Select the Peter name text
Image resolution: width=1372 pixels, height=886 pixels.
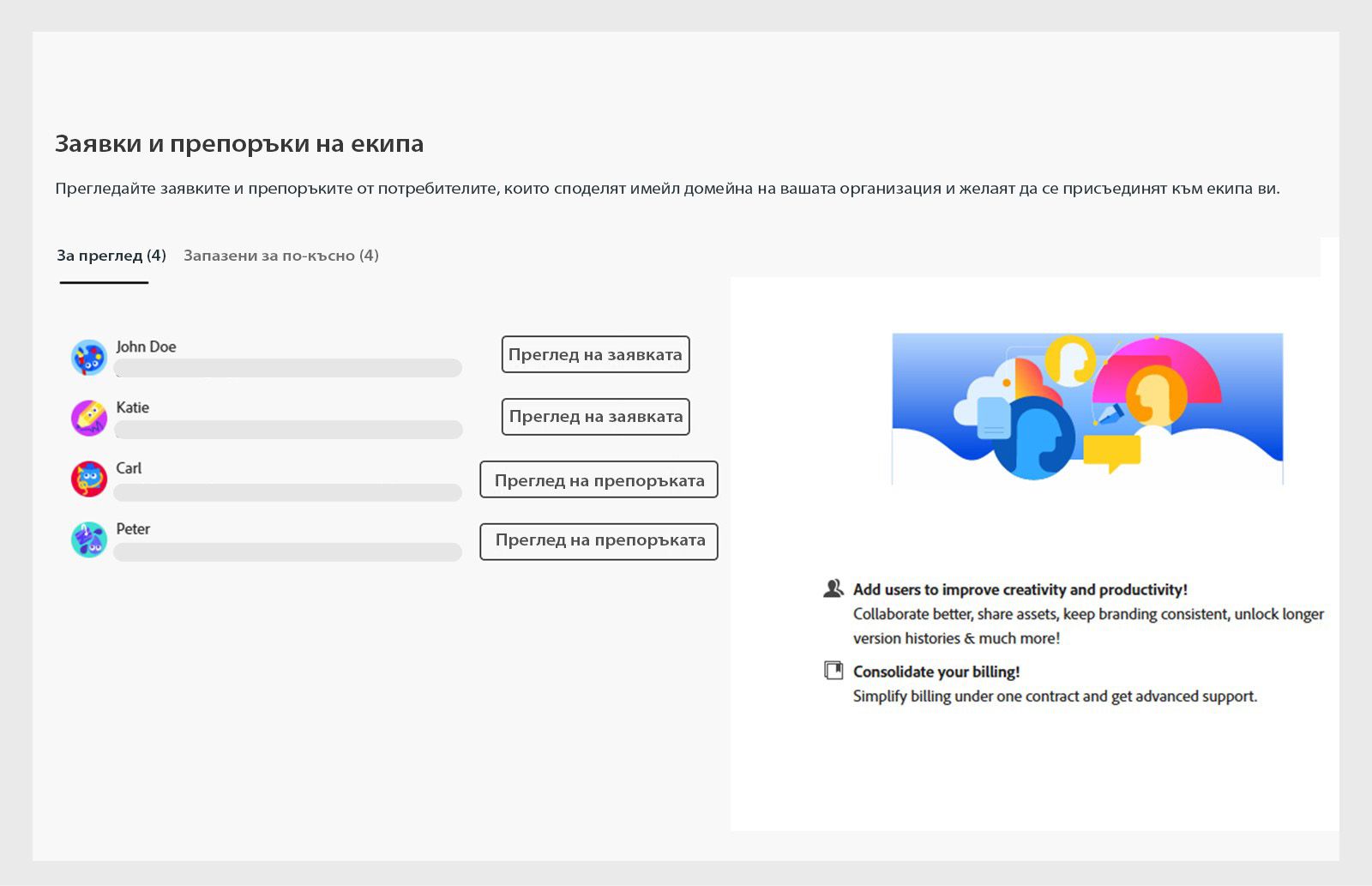coord(133,529)
